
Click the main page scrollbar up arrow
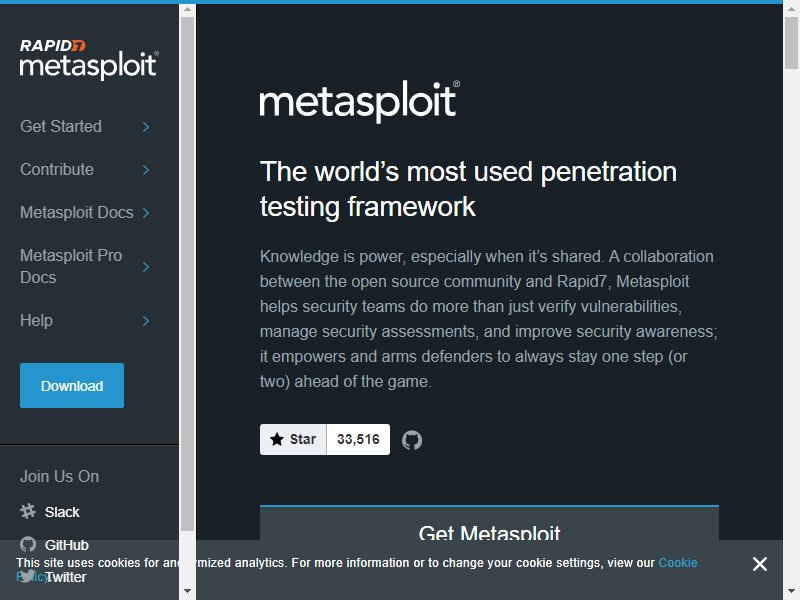coord(791,9)
